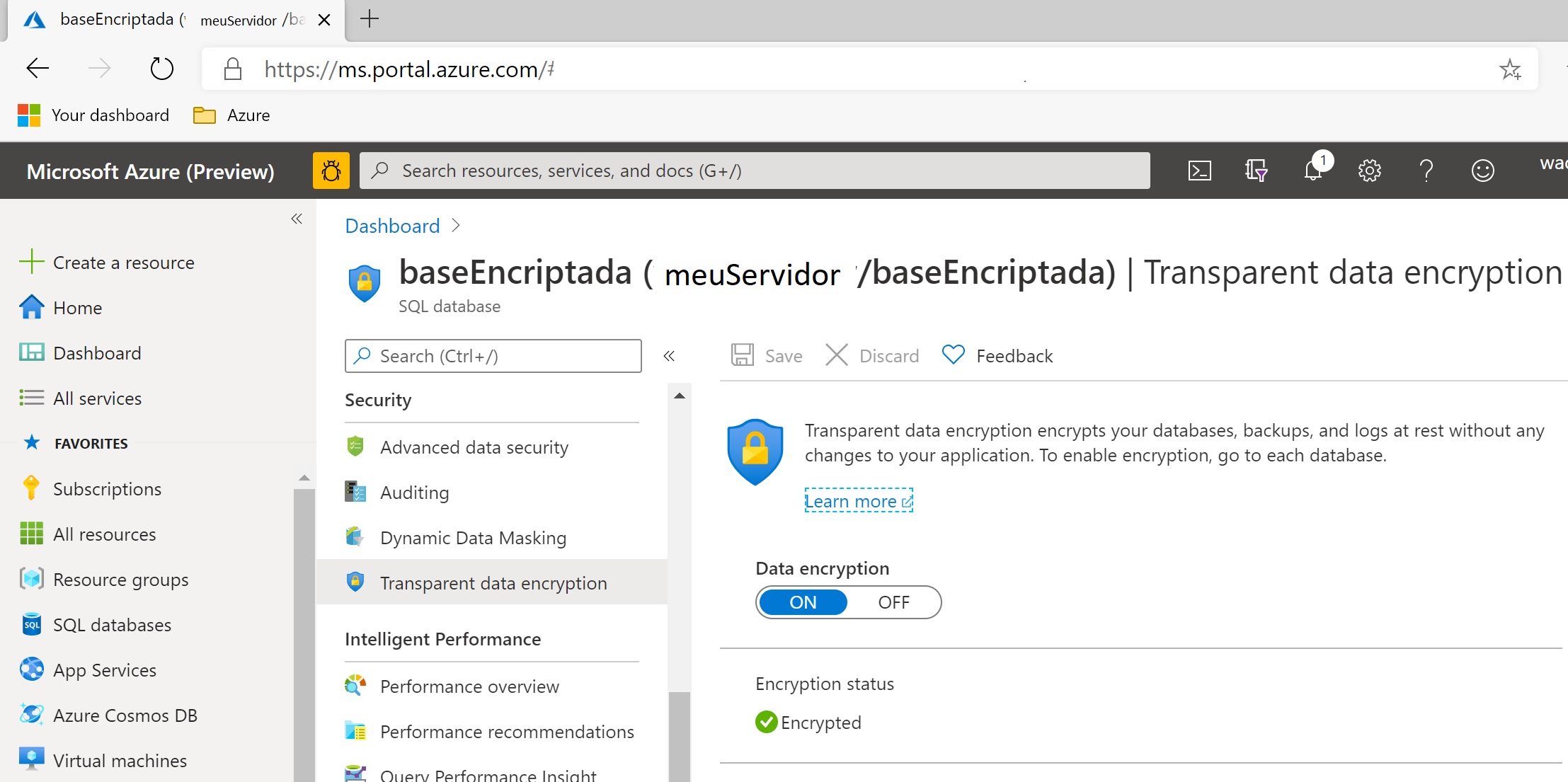Open the help question mark menu

(x=1426, y=171)
